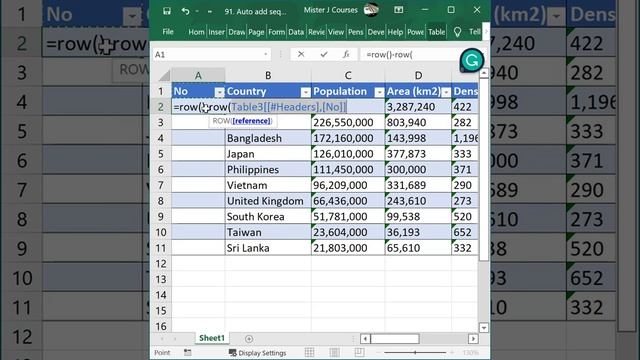Open the Help ribbon tab
Image resolution: width=640 pixels, height=360 pixels.
click(x=395, y=32)
